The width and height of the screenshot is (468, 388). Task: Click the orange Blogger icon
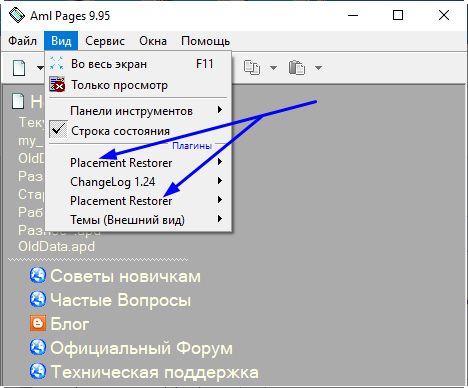pos(38,323)
